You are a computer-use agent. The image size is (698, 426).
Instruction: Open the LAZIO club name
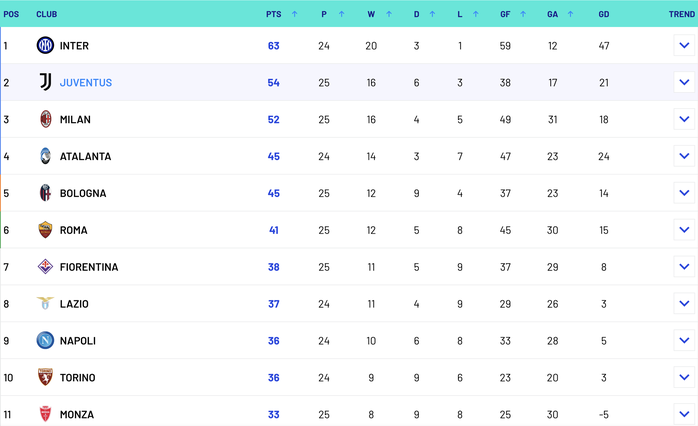tap(74, 304)
